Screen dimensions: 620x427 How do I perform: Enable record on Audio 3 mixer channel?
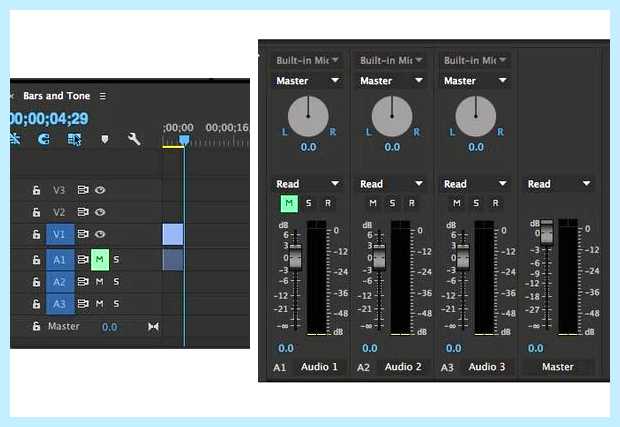[x=495, y=203]
